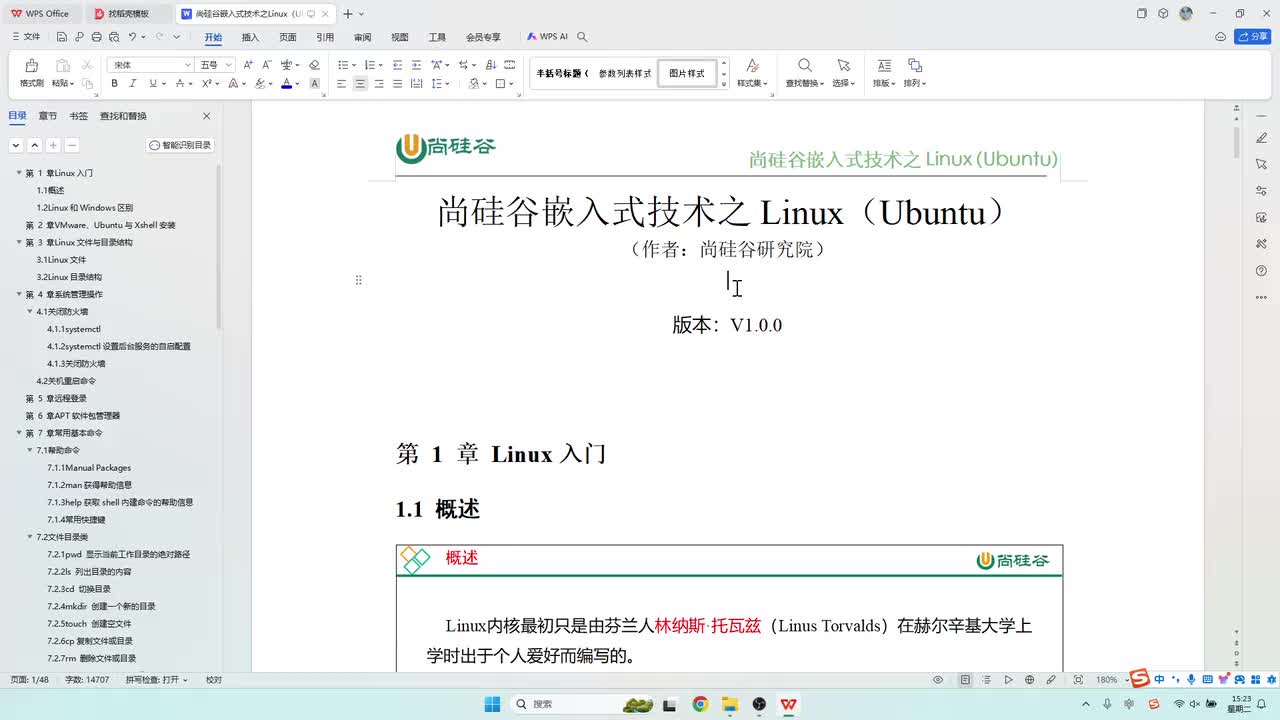Click the eye protection mode icon
This screenshot has width=1280, height=720.
coord(938,680)
